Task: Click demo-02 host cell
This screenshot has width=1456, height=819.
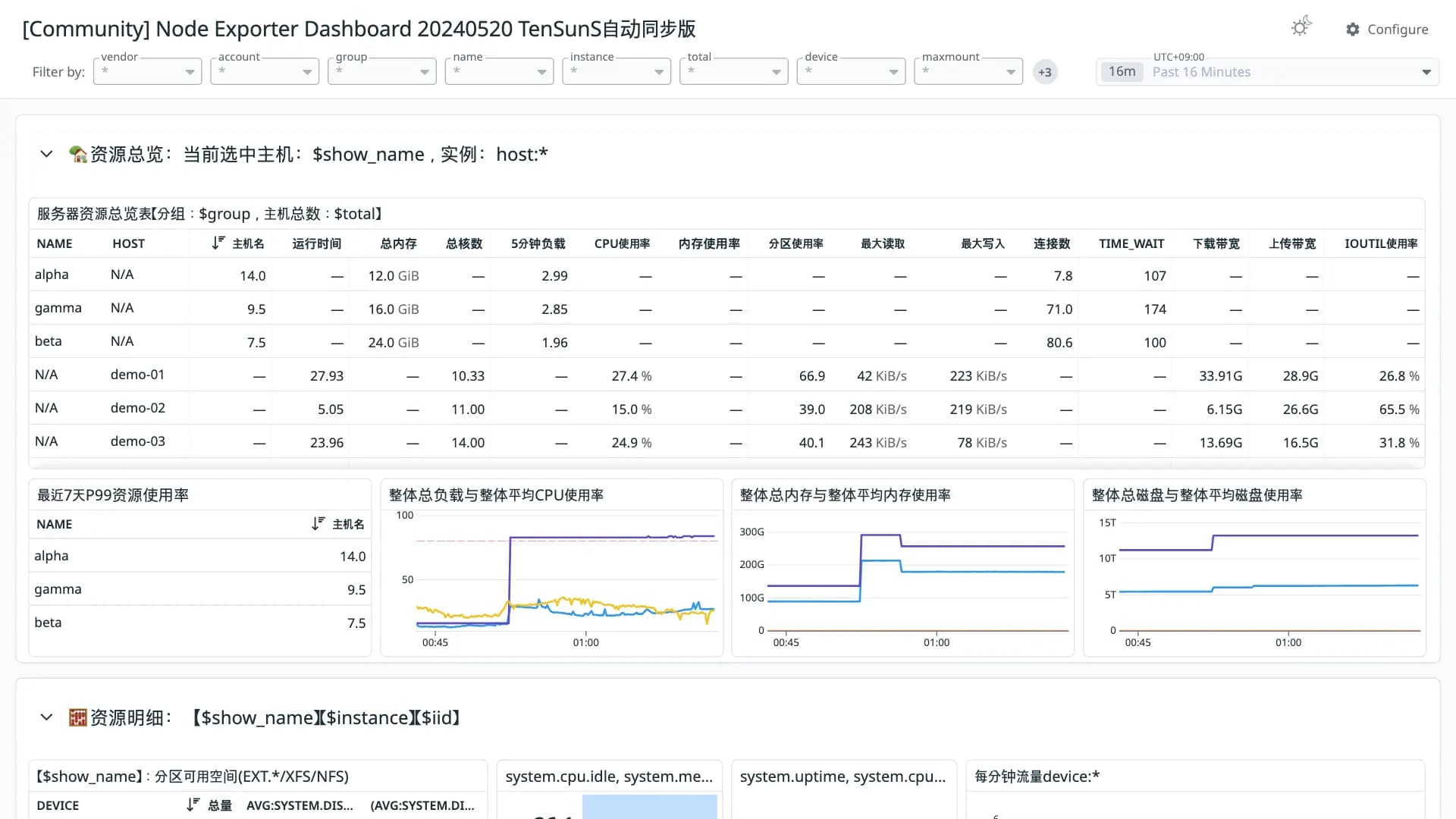Action: click(137, 408)
